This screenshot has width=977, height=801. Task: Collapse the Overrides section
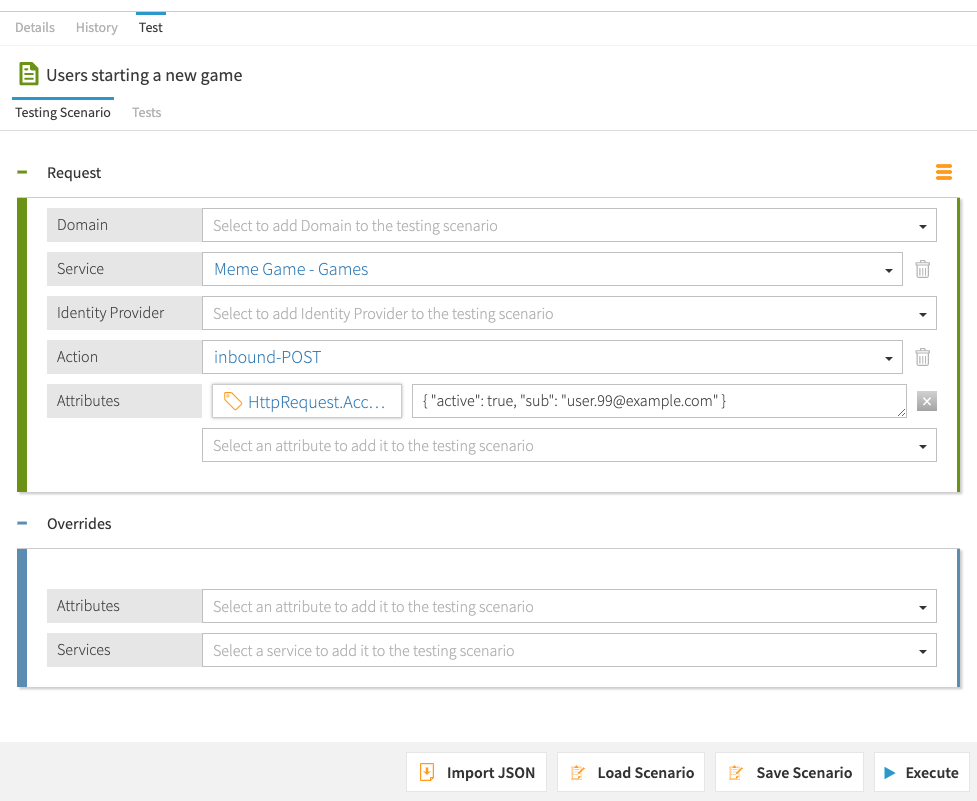pyautogui.click(x=22, y=524)
